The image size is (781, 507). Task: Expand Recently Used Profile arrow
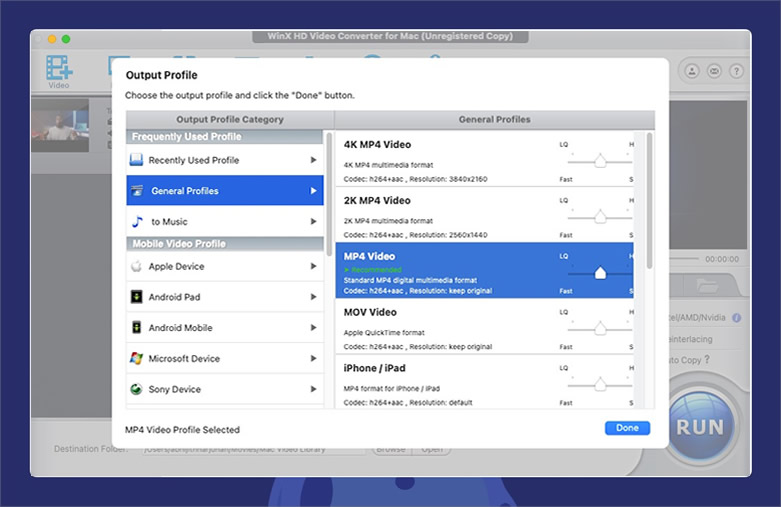point(313,160)
